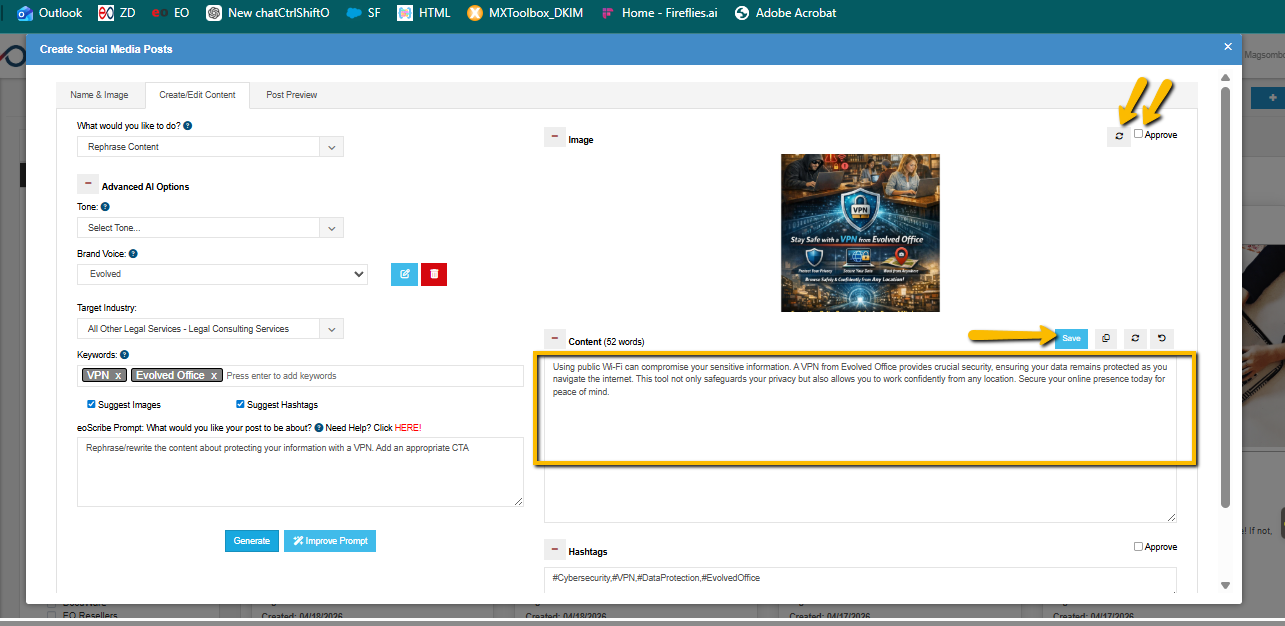Check the Image Approve checkbox
1285x626 pixels.
pyautogui.click(x=1138, y=134)
